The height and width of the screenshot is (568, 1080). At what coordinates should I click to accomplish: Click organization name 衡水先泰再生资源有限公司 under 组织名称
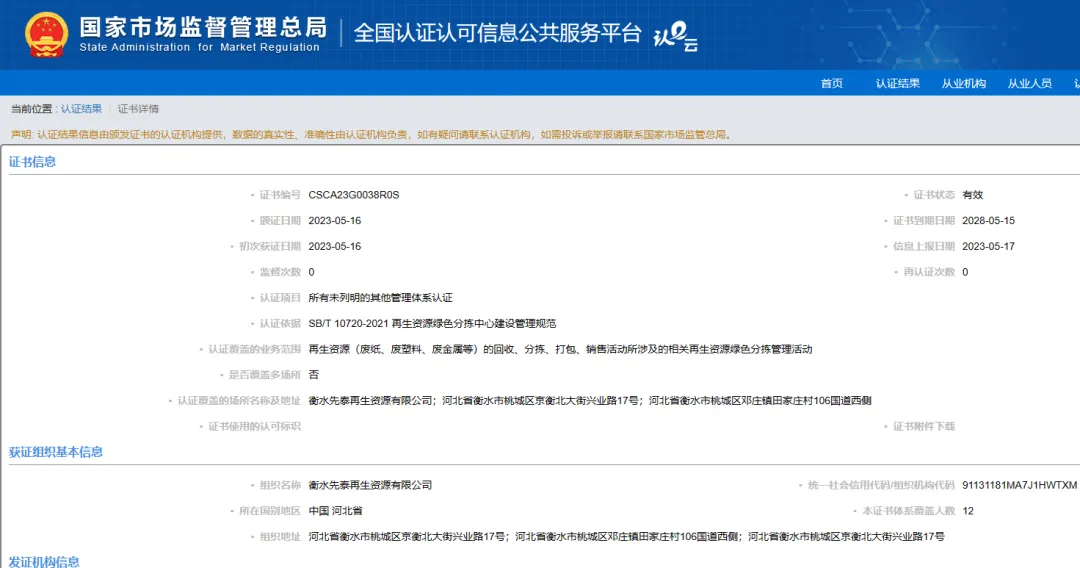point(370,485)
